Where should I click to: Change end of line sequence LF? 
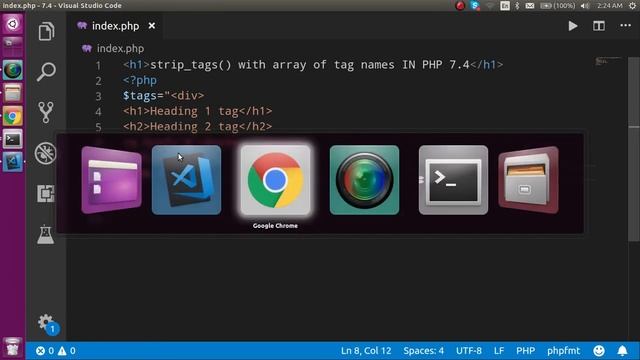click(499, 351)
